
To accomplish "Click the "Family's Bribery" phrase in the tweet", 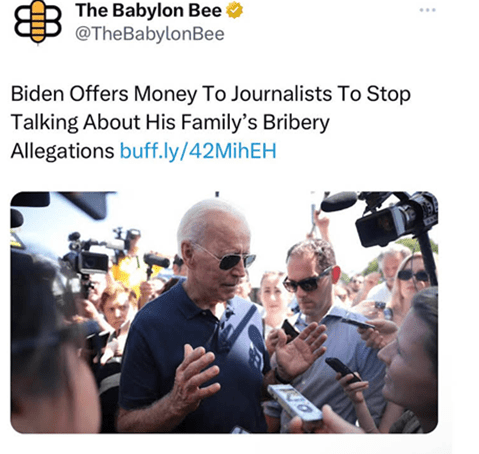I will click(255, 122).
